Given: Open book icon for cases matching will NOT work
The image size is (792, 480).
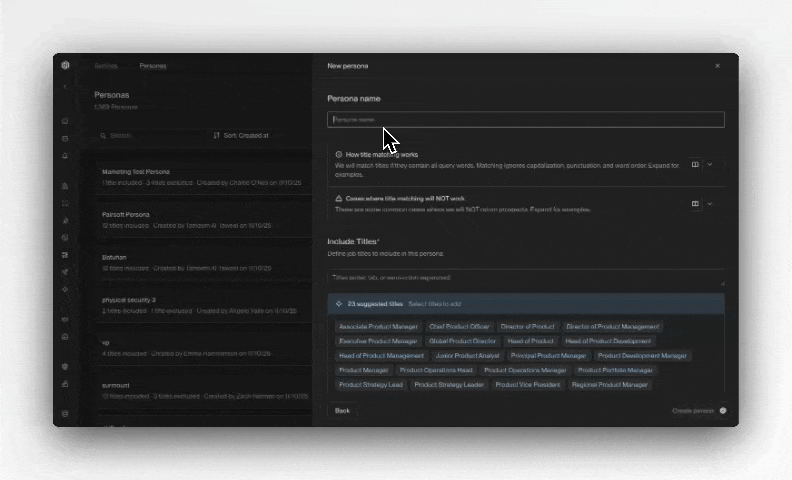Looking at the screenshot, I should pyautogui.click(x=695, y=204).
